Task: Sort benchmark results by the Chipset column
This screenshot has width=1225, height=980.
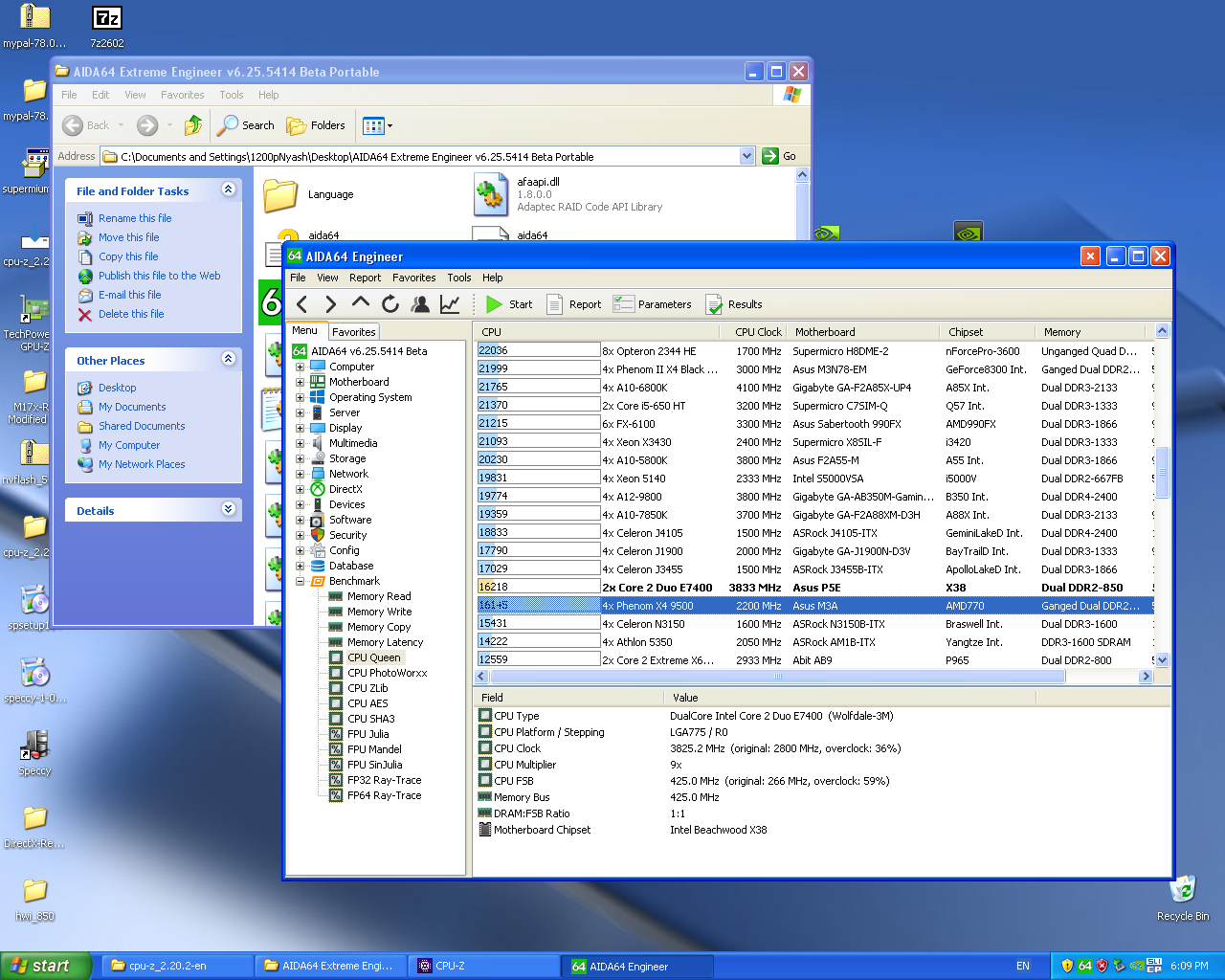Action: click(x=990, y=332)
